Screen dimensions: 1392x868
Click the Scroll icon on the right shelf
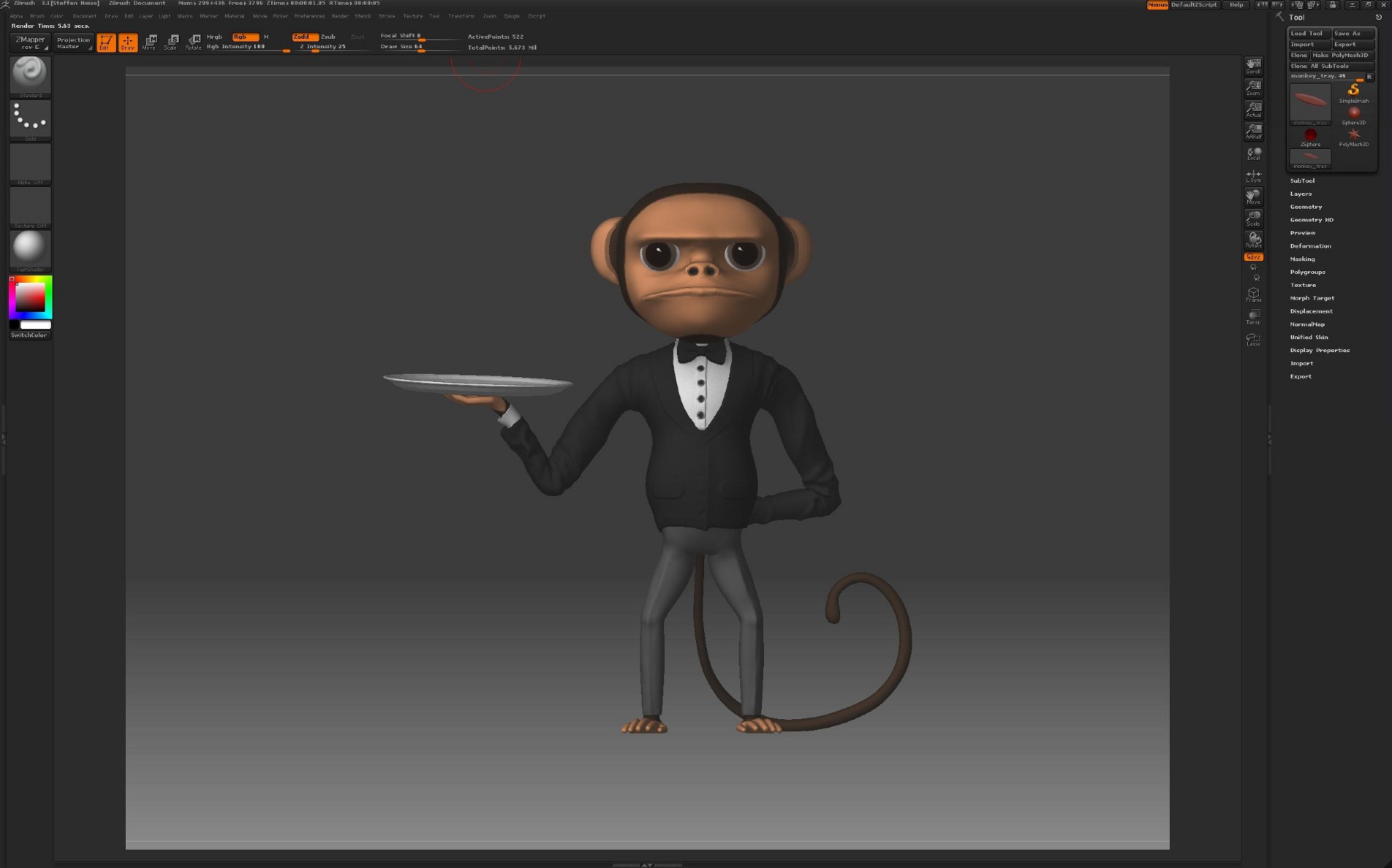tap(1254, 66)
